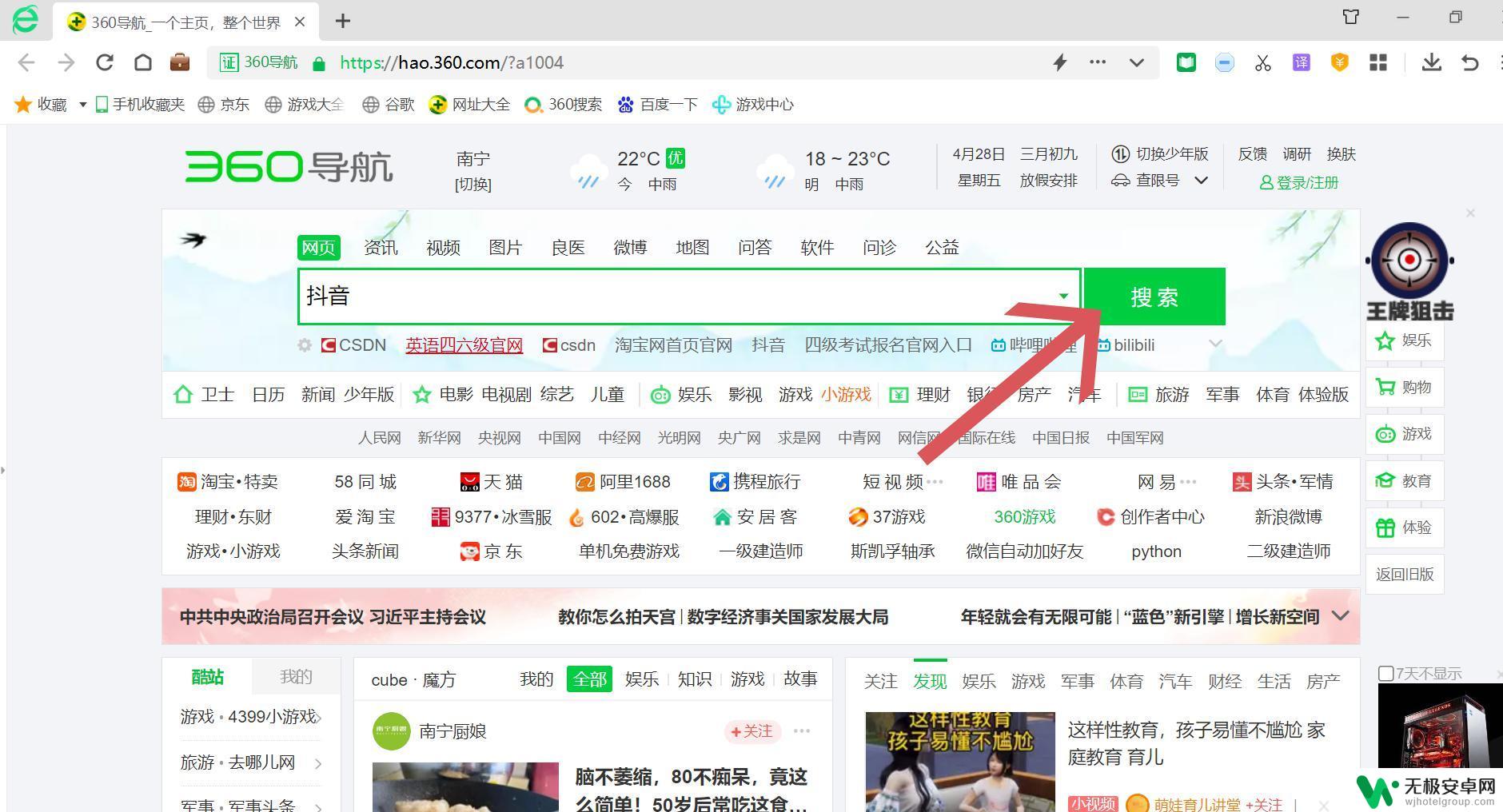Open the 360搜索 bookmark
Image resolution: width=1503 pixels, height=812 pixels.
coord(563,105)
